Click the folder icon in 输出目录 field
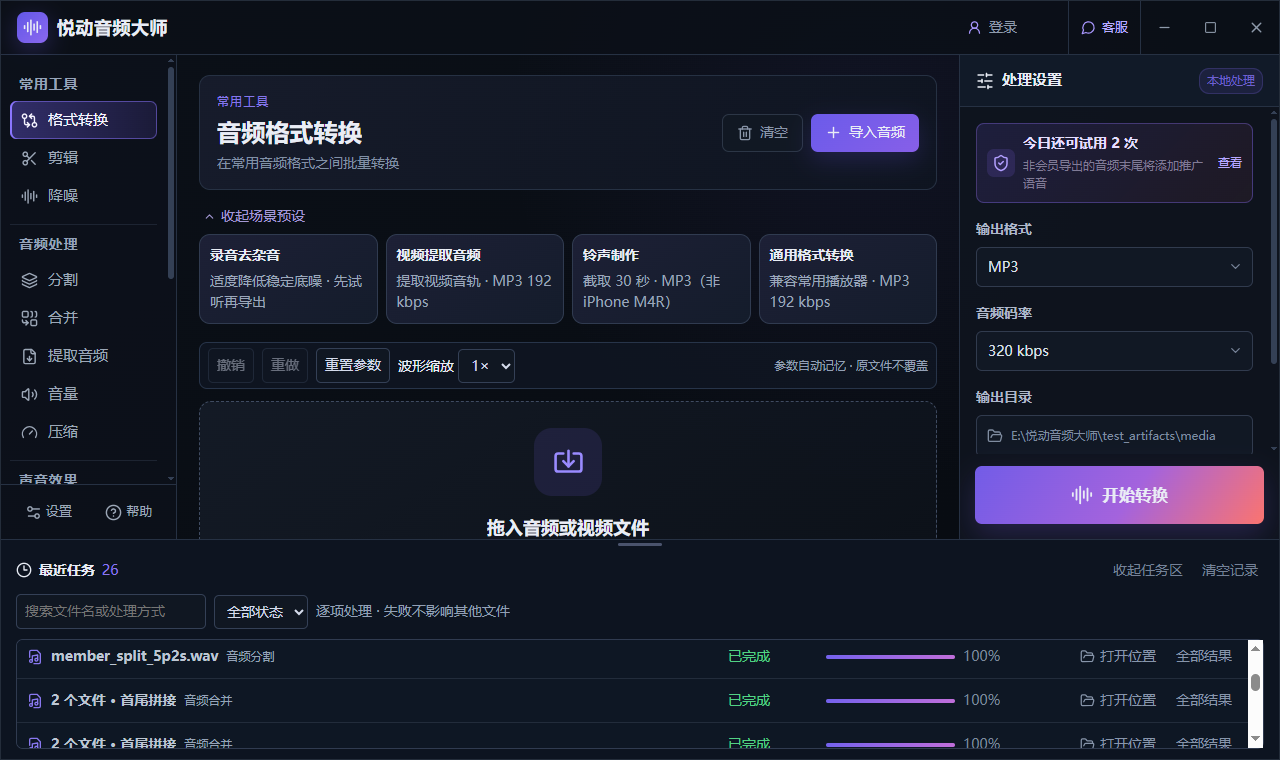This screenshot has width=1280, height=760. [994, 436]
